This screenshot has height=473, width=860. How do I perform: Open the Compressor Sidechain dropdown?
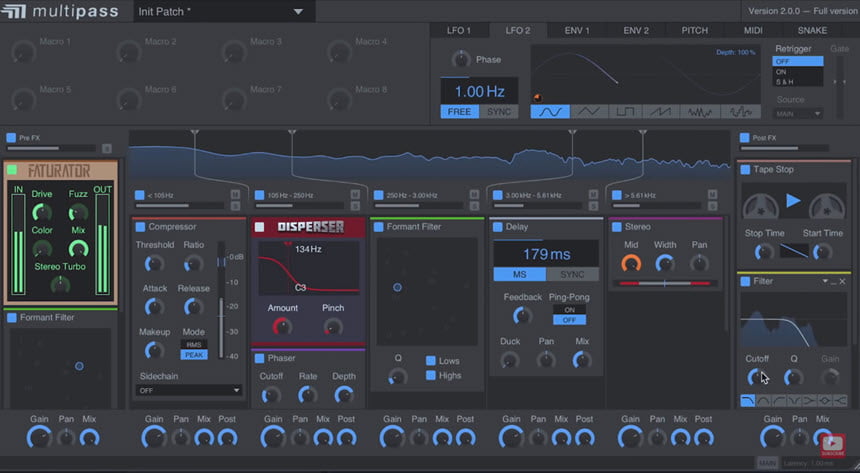coord(189,390)
